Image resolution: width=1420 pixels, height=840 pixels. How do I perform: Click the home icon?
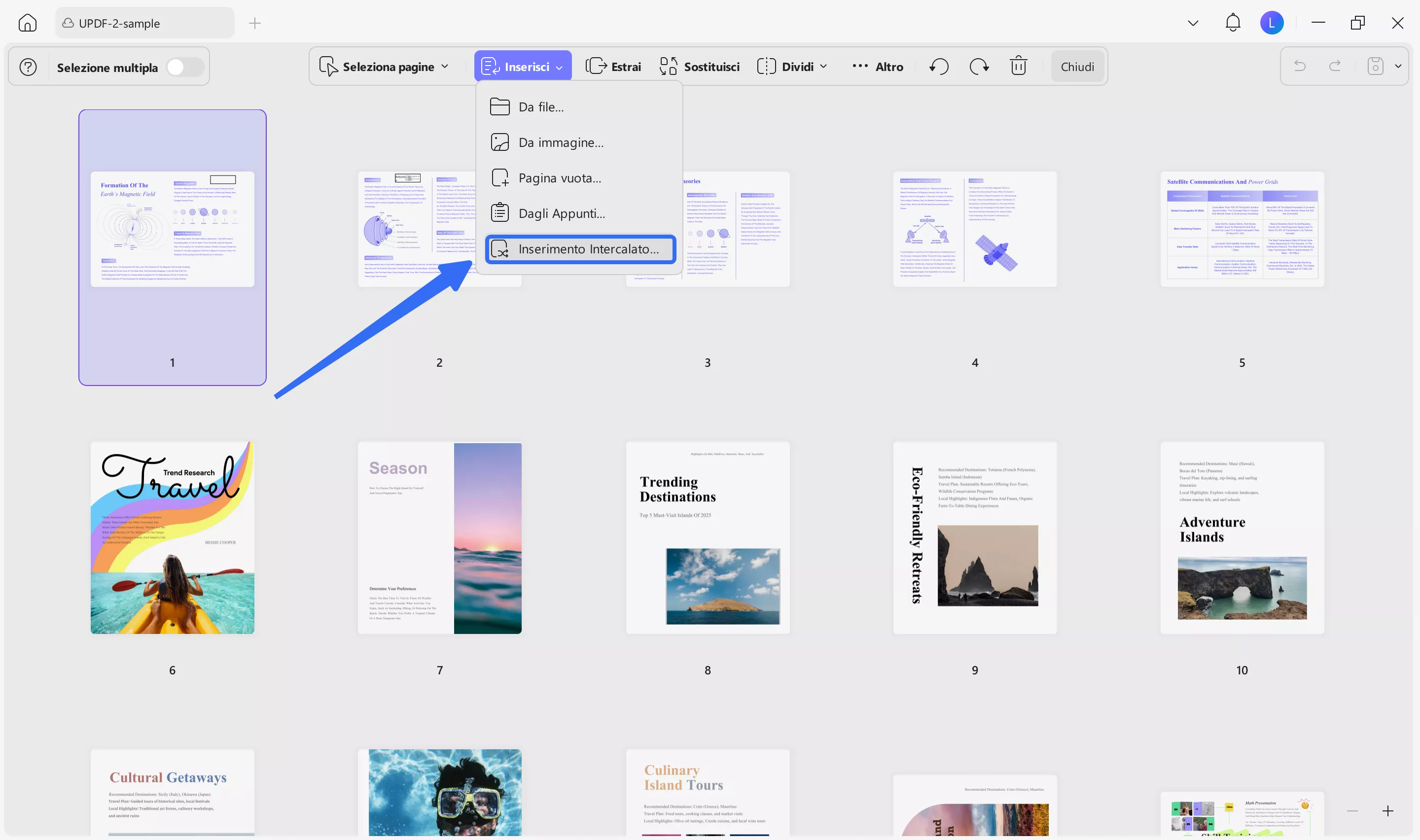pyautogui.click(x=27, y=23)
